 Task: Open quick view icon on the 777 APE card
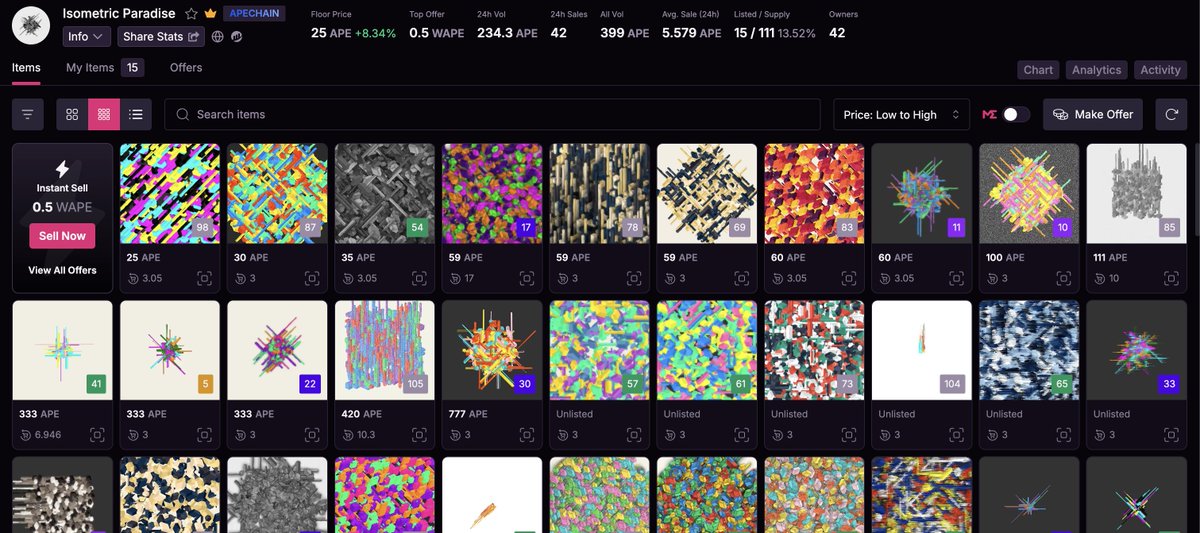[x=526, y=435]
